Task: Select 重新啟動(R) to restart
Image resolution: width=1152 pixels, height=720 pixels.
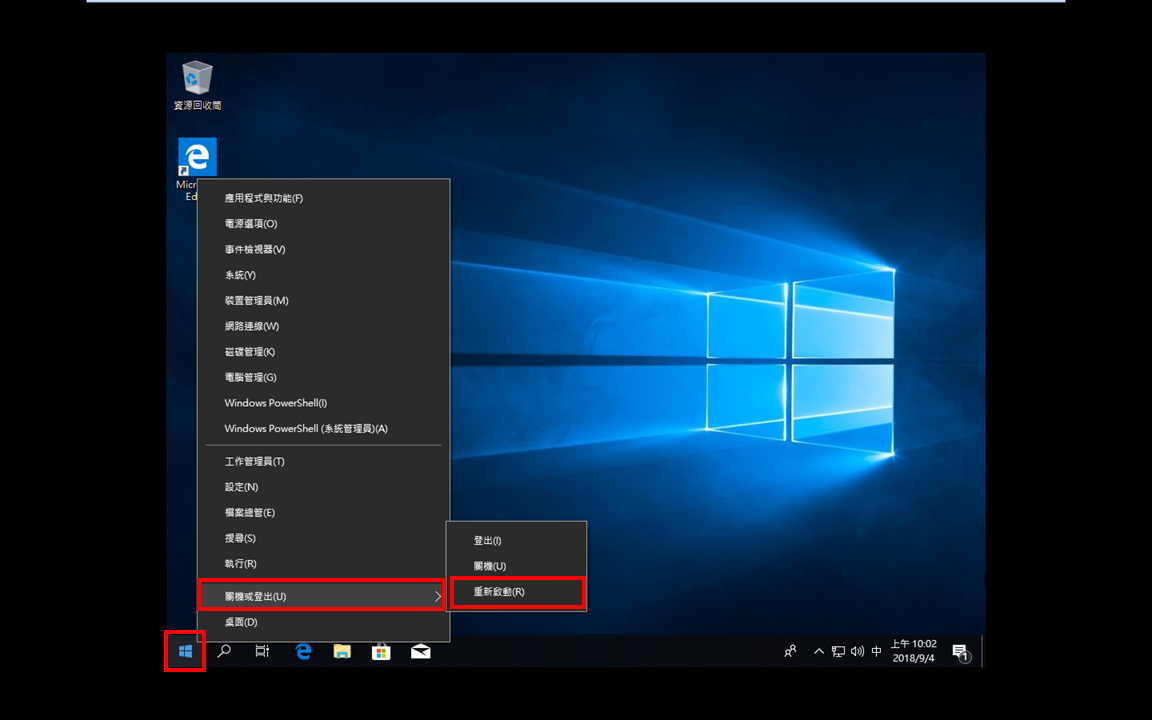Action: pyautogui.click(x=517, y=592)
